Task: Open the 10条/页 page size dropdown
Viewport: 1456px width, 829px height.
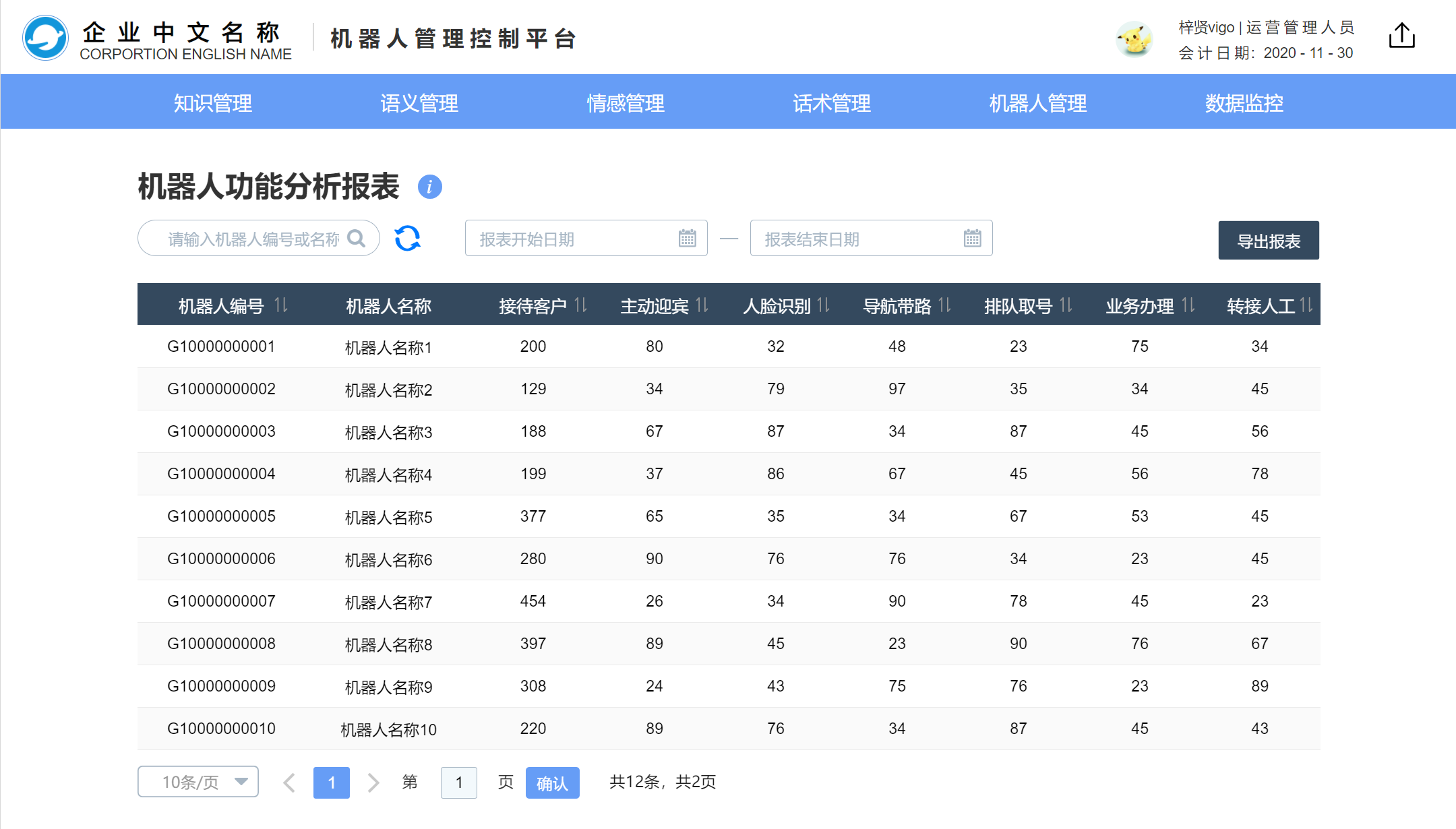Action: click(198, 782)
